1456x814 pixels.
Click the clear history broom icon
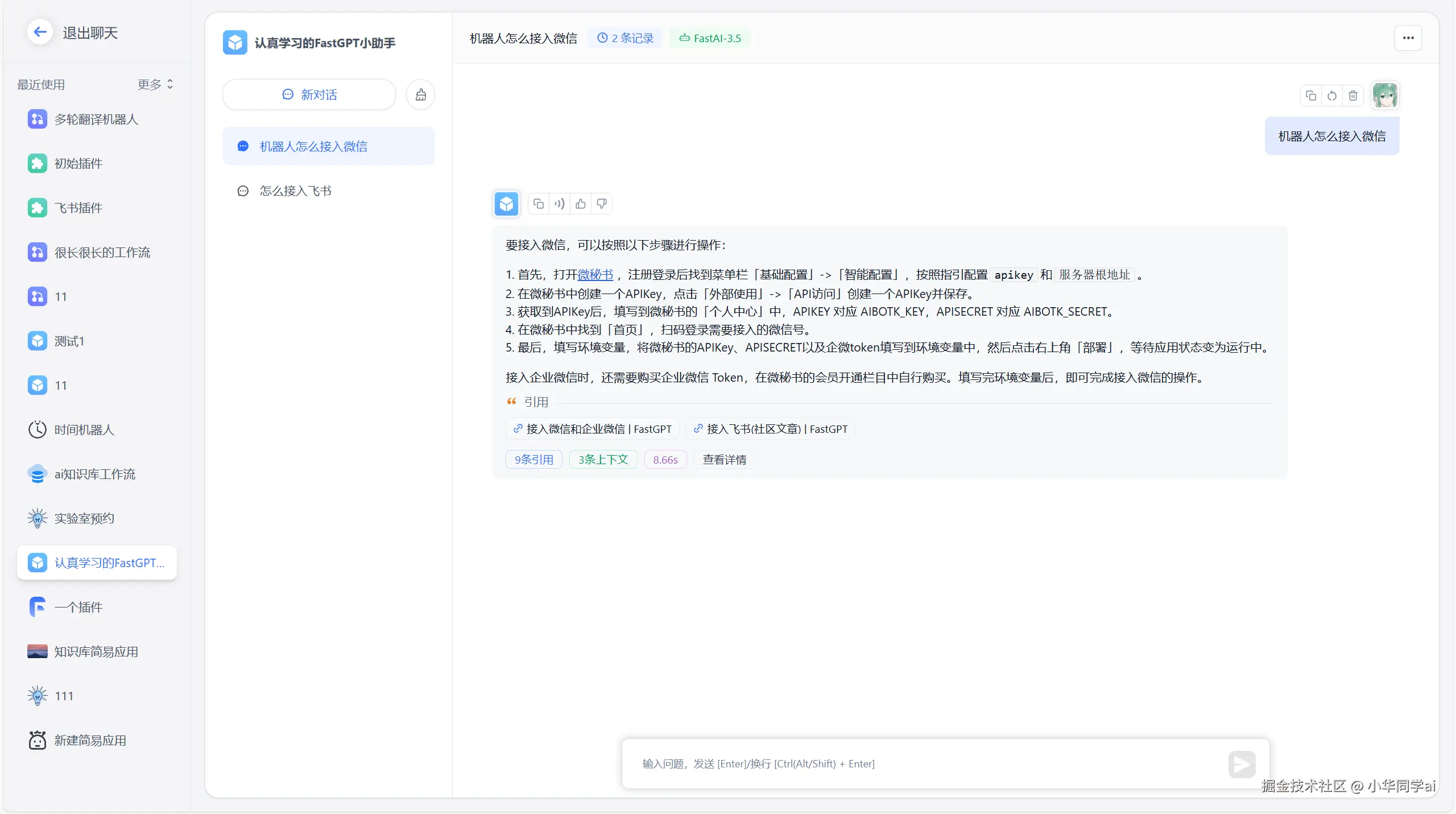click(420, 94)
